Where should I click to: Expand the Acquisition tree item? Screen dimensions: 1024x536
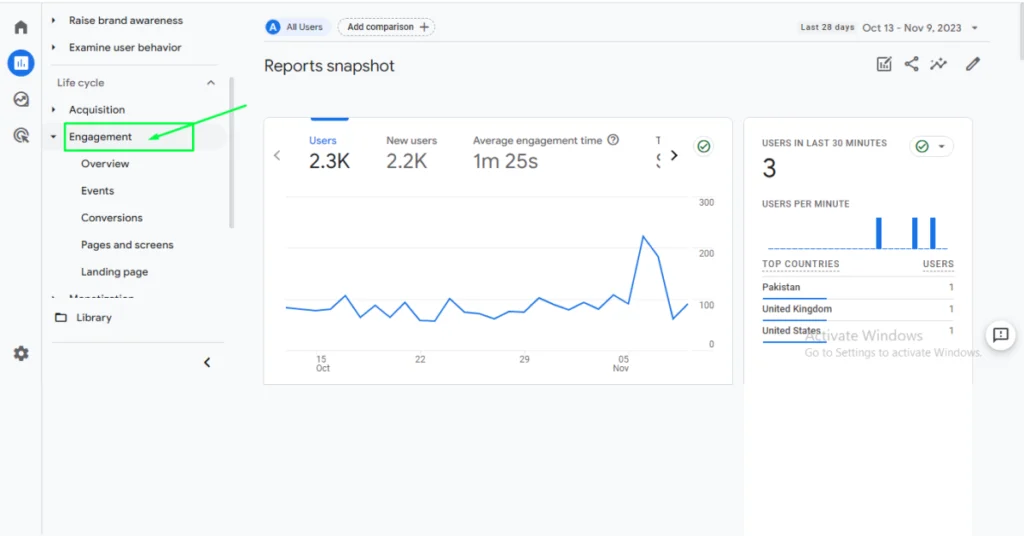[x=53, y=110]
